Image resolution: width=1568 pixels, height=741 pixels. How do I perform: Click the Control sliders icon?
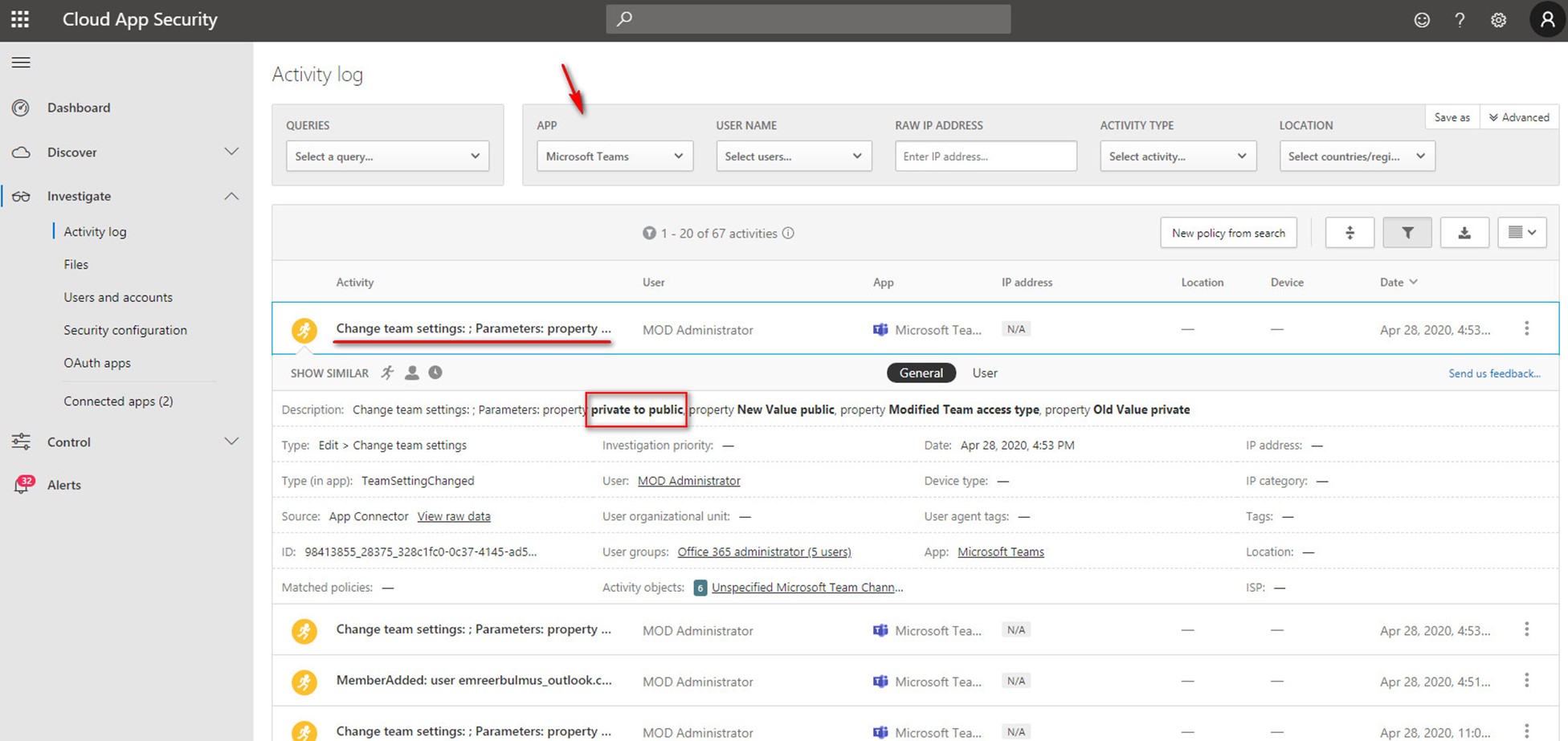pyautogui.click(x=21, y=442)
